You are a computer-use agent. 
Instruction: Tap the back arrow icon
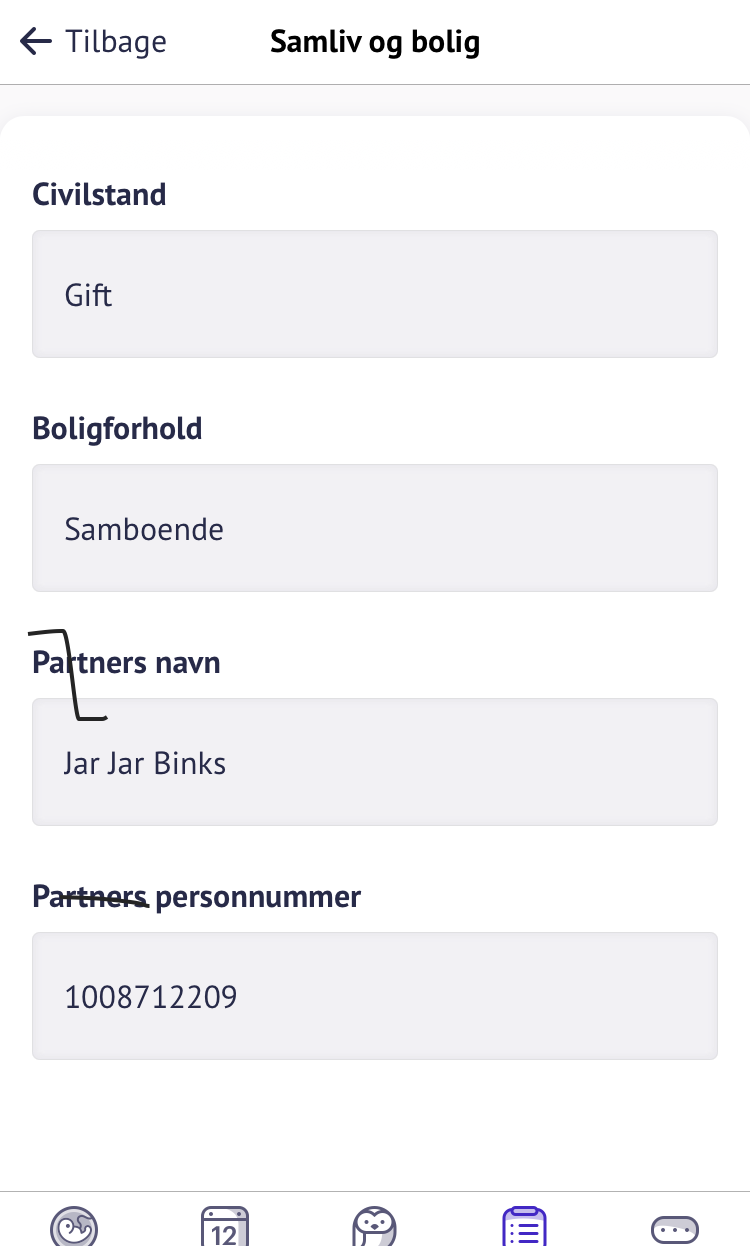tap(35, 42)
